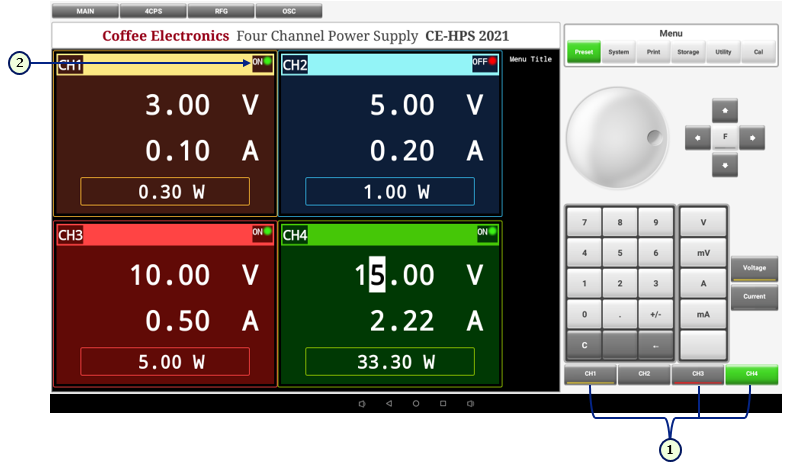
Task: Tap the Android recent apps square icon
Action: click(443, 404)
